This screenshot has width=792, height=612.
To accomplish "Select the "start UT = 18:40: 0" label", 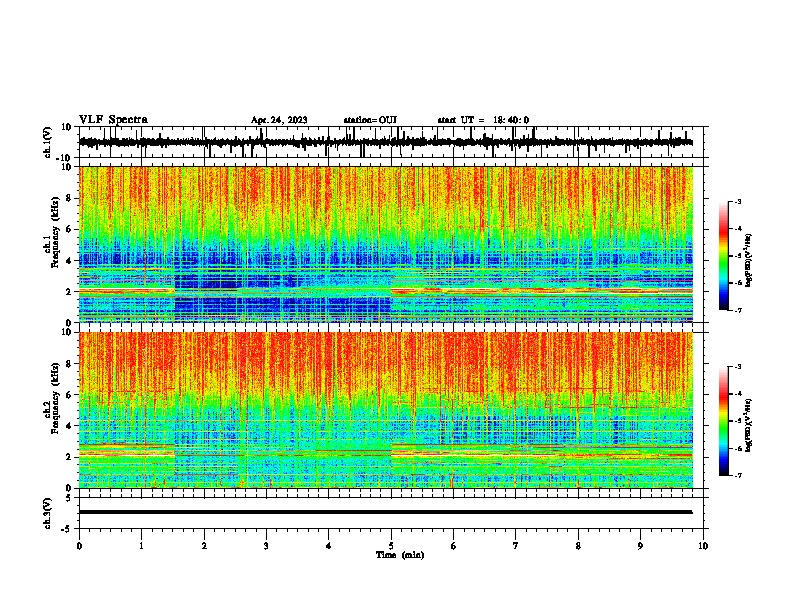I will (x=483, y=120).
